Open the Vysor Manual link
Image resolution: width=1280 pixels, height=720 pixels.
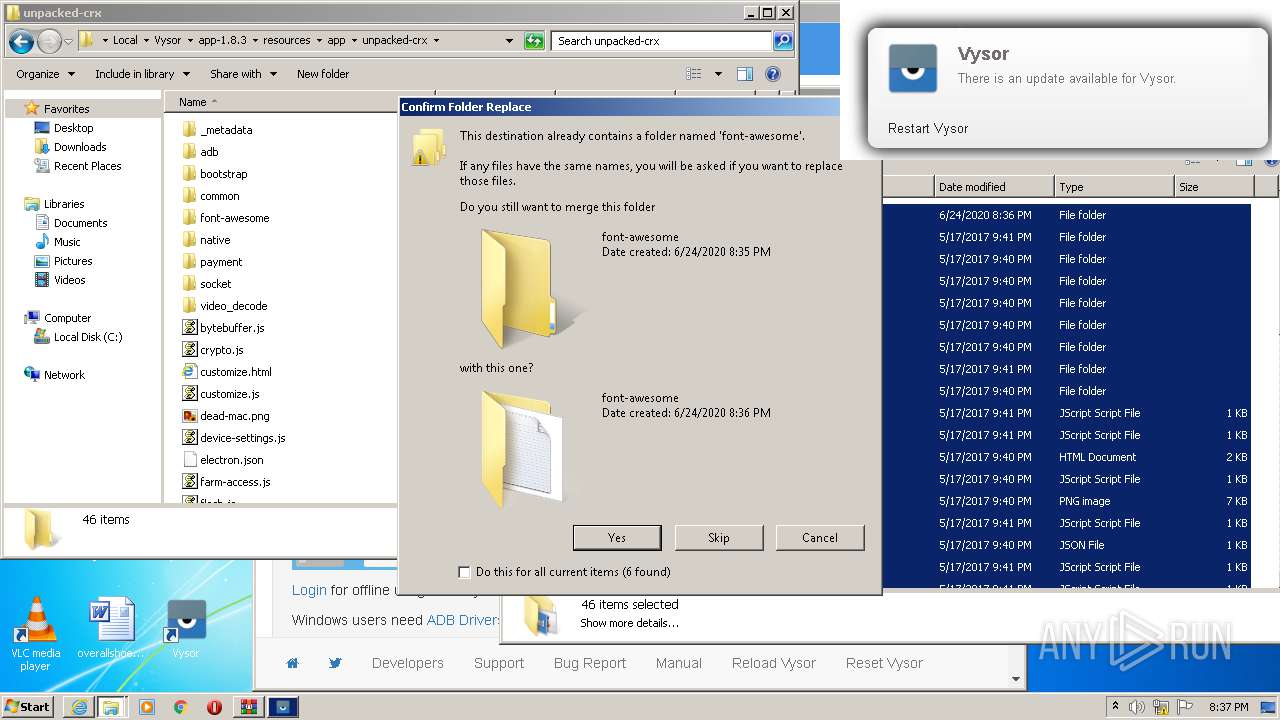coord(679,663)
